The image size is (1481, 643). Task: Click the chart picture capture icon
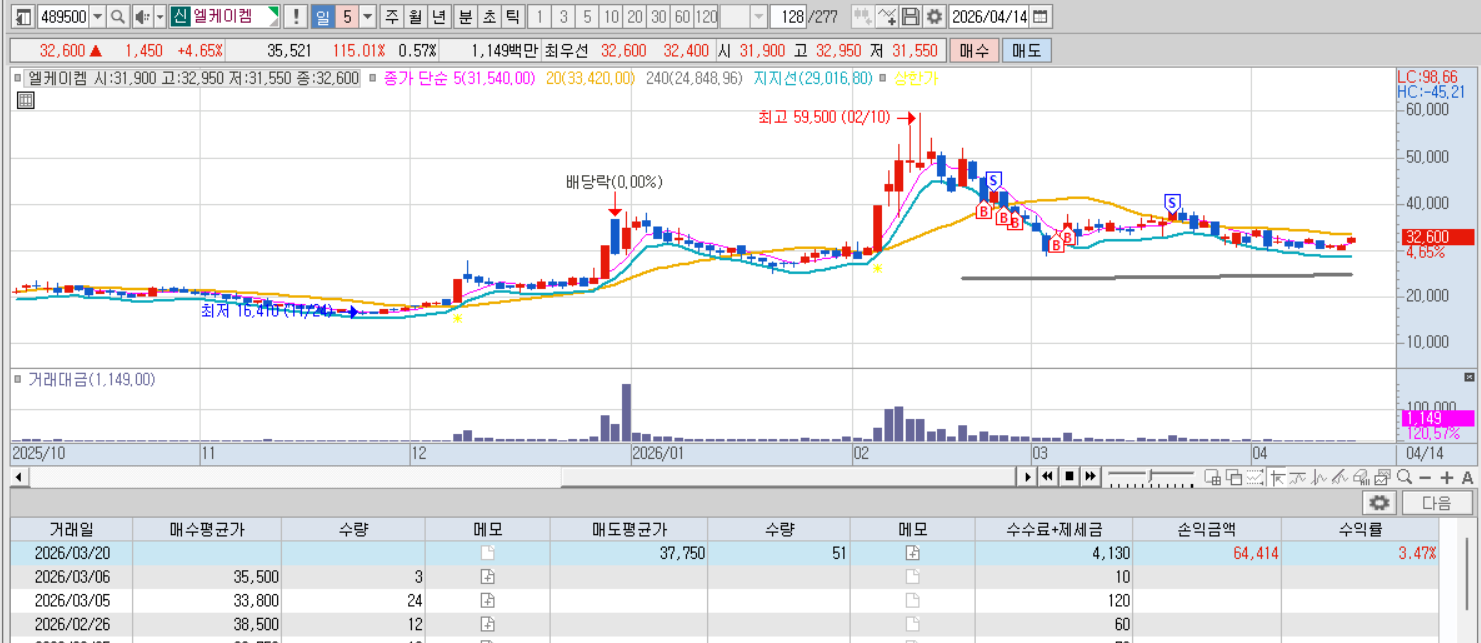coord(1383,477)
